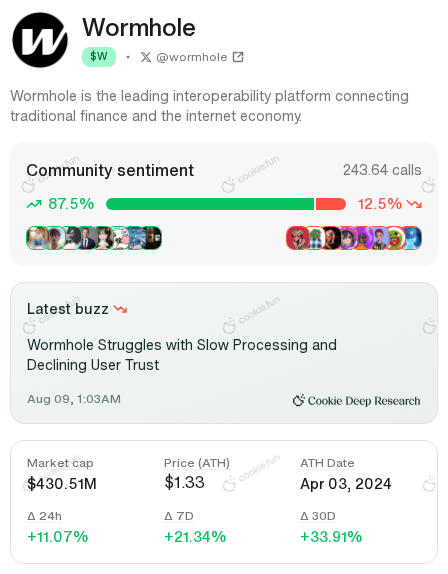Image resolution: width=448 pixels, height=574 pixels.
Task: Click the Cookie Deep Research cookie icon
Action: 298,400
